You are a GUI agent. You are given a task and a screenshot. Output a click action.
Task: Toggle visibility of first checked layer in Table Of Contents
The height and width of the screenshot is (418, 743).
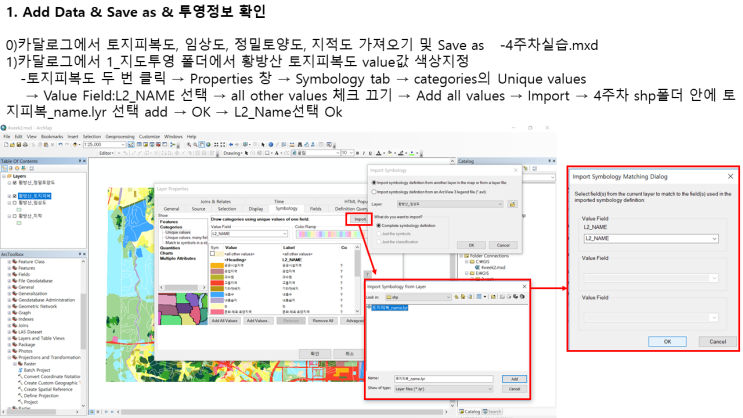(x=15, y=183)
